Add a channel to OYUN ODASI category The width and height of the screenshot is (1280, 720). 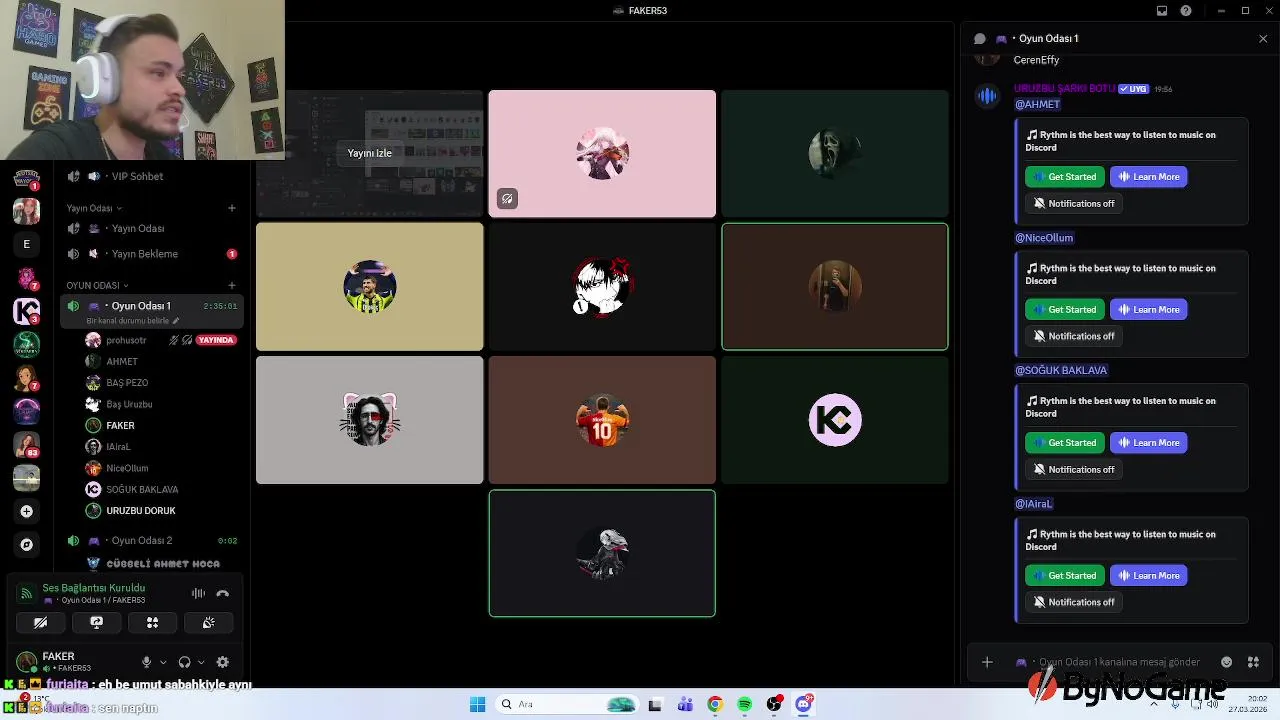[x=232, y=285]
